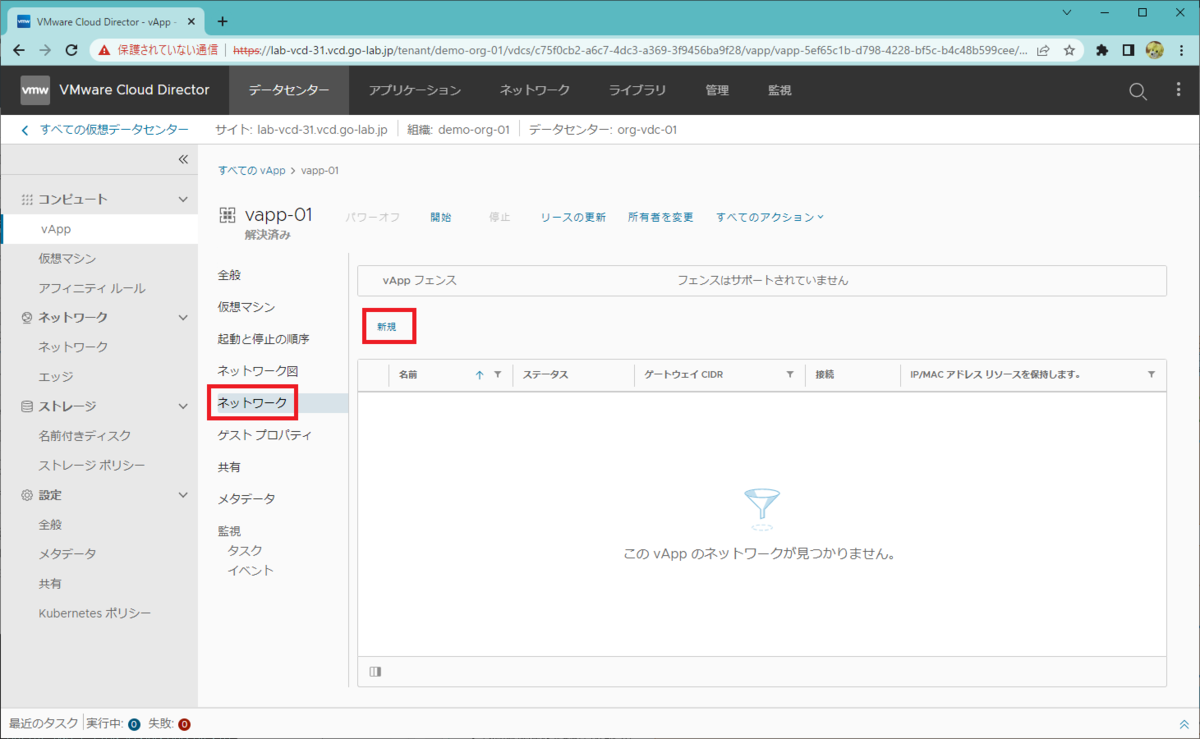Open the ライブラリ tab
The width and height of the screenshot is (1200, 739).
click(x=637, y=90)
